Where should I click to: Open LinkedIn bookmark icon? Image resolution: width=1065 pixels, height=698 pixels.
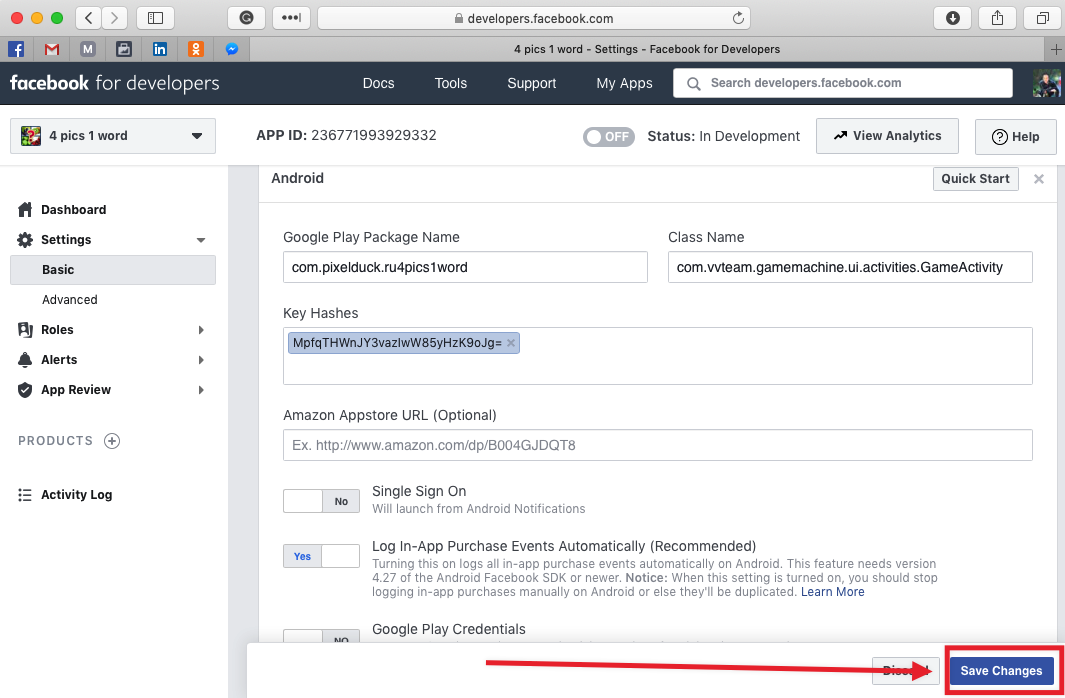pyautogui.click(x=160, y=49)
